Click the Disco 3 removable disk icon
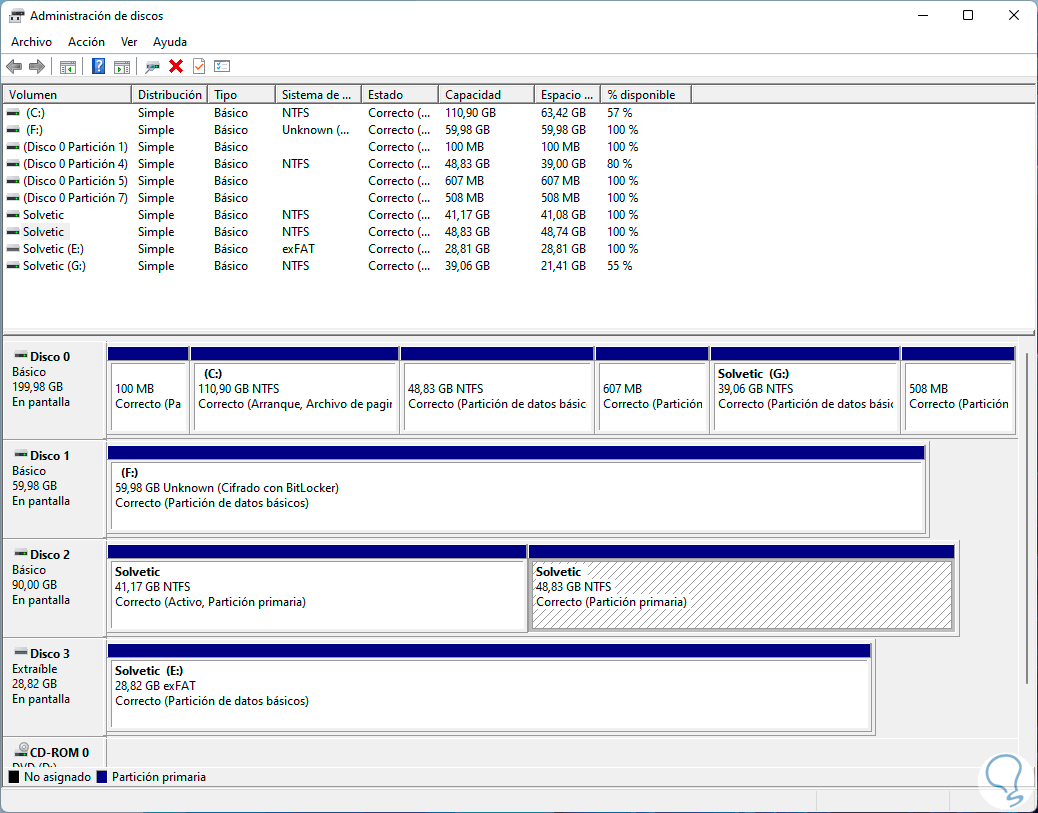Image resolution: width=1038 pixels, height=813 pixels. pyautogui.click(x=21, y=653)
